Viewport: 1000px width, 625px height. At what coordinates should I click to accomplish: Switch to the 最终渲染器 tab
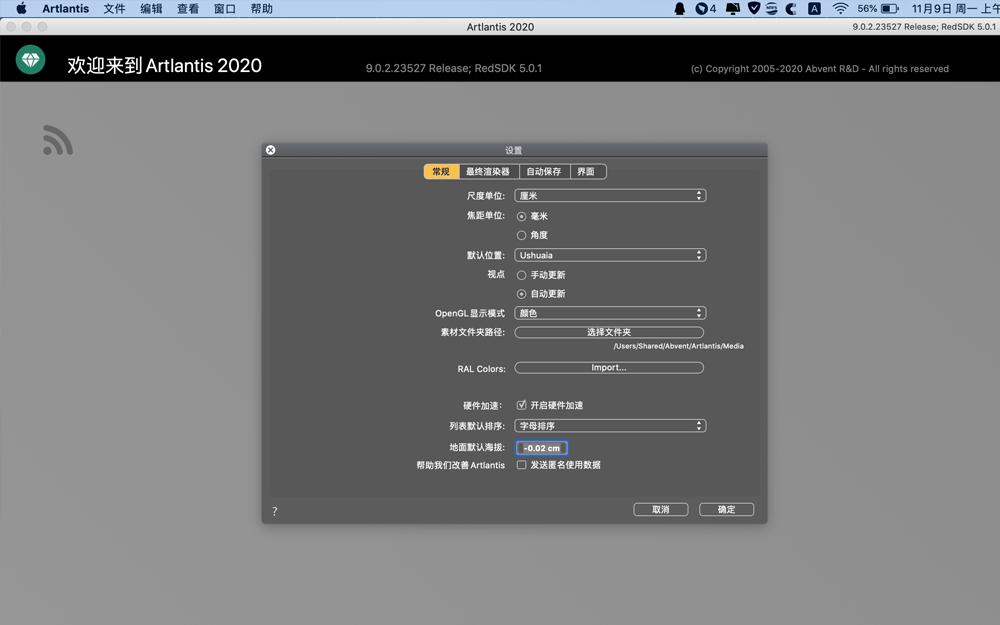point(488,172)
